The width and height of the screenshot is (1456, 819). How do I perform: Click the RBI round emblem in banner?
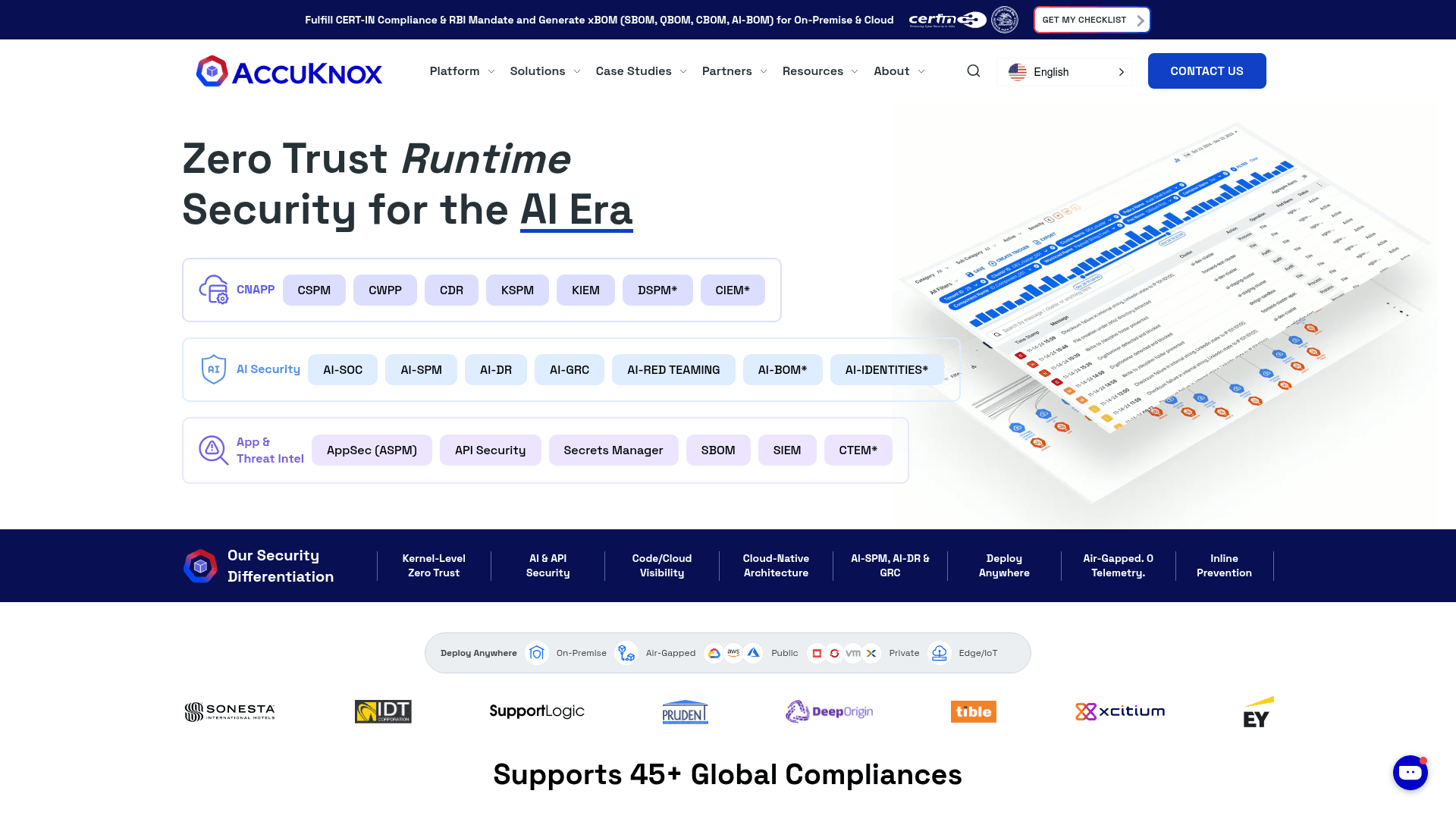1005,20
